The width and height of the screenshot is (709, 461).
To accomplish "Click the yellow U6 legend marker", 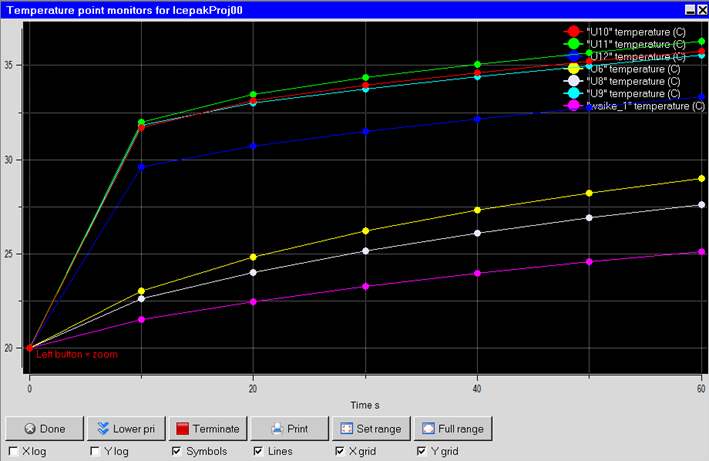I will pyautogui.click(x=573, y=69).
